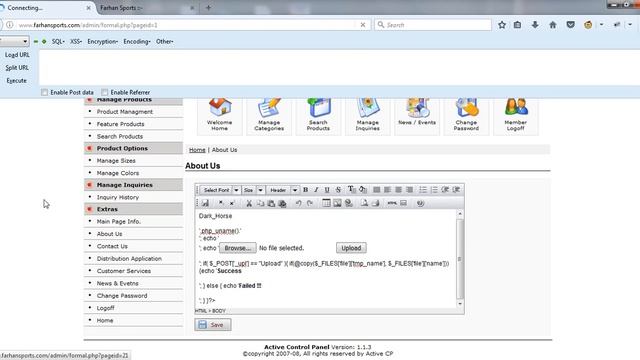Open the HackBar Encryption menu
The width and height of the screenshot is (640, 360).
tap(102, 41)
